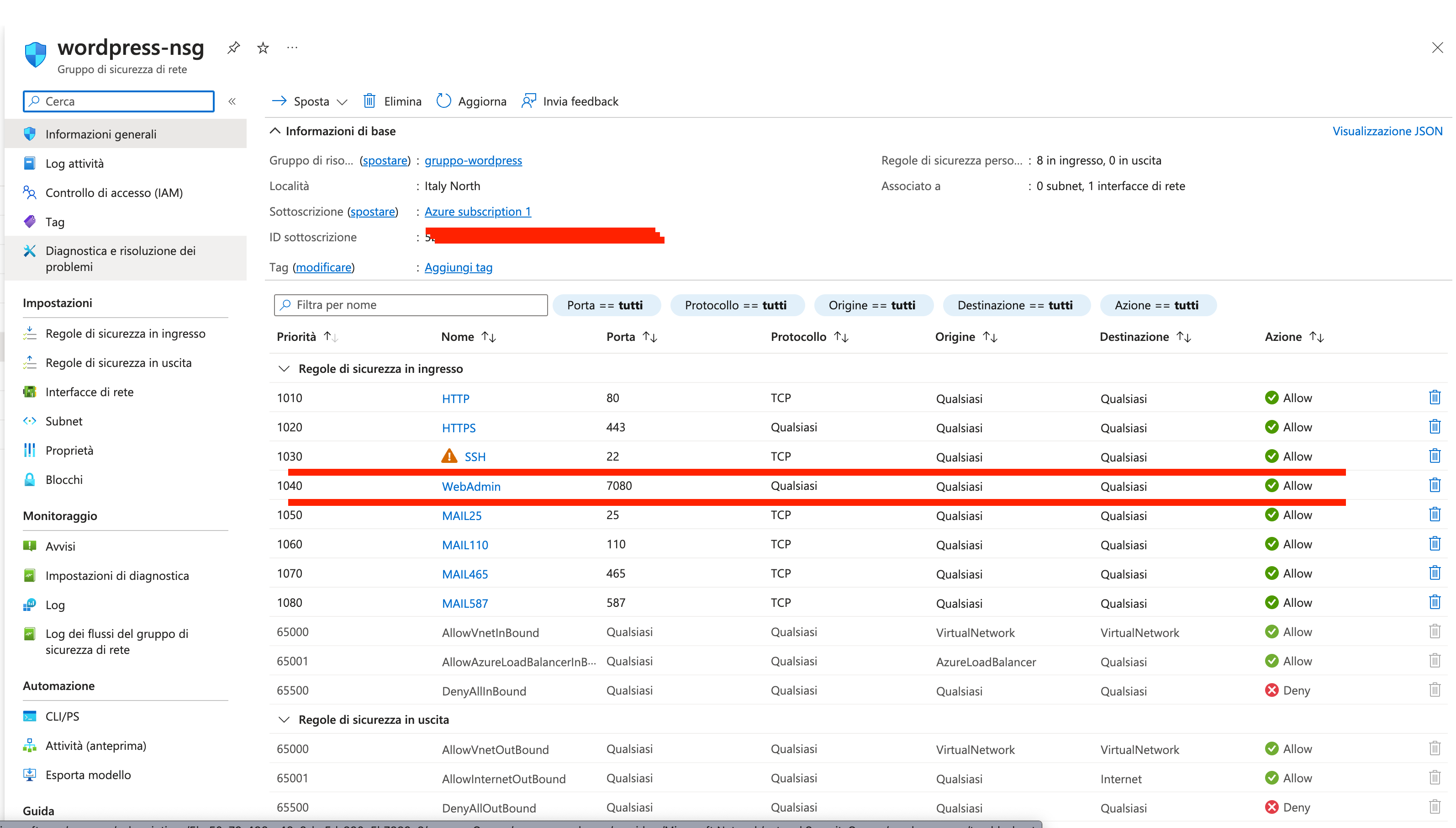Image resolution: width=1456 pixels, height=828 pixels.
Task: Collapse the inbound security rules group
Action: click(x=284, y=368)
